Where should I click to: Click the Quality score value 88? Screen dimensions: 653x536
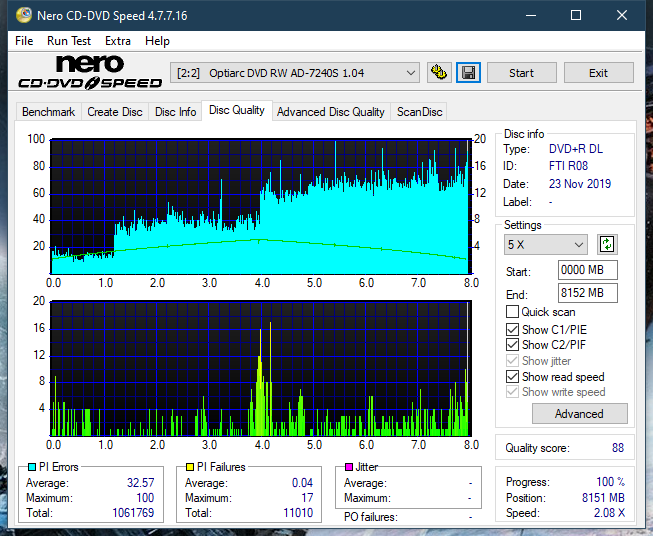(618, 448)
